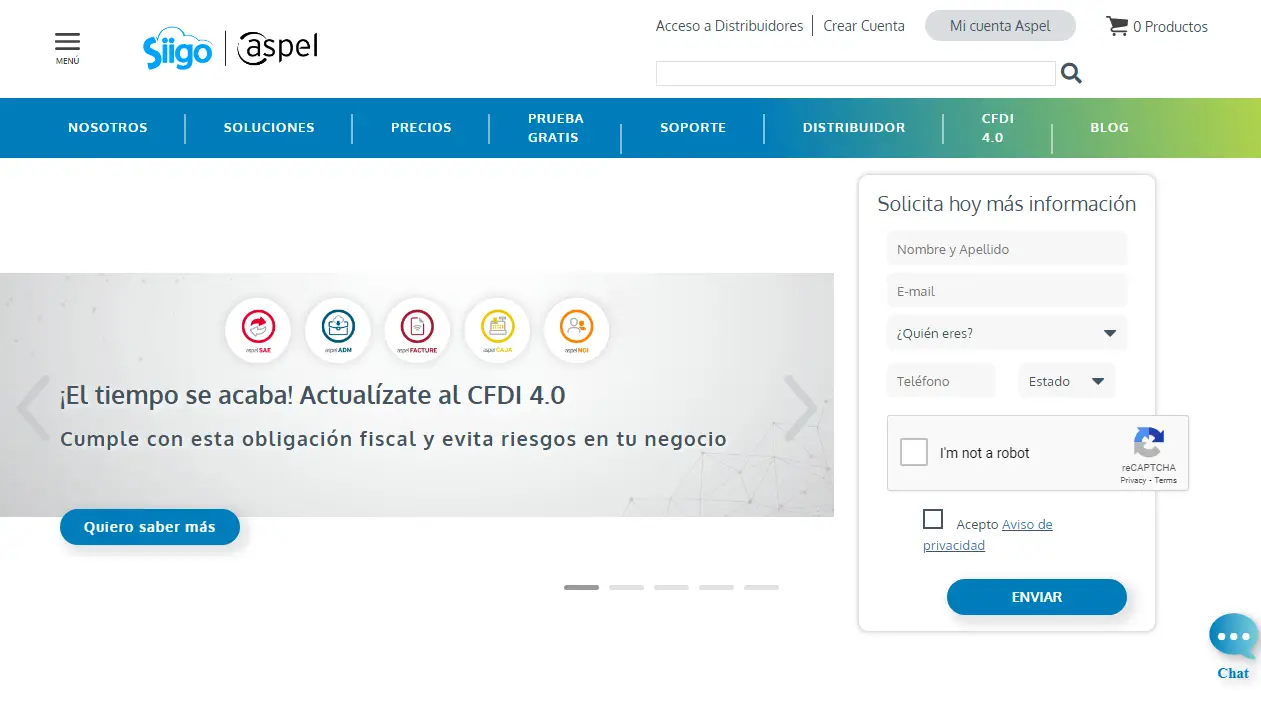1261x710 pixels.
Task: Click the Crear Cuenta link
Action: tap(864, 26)
